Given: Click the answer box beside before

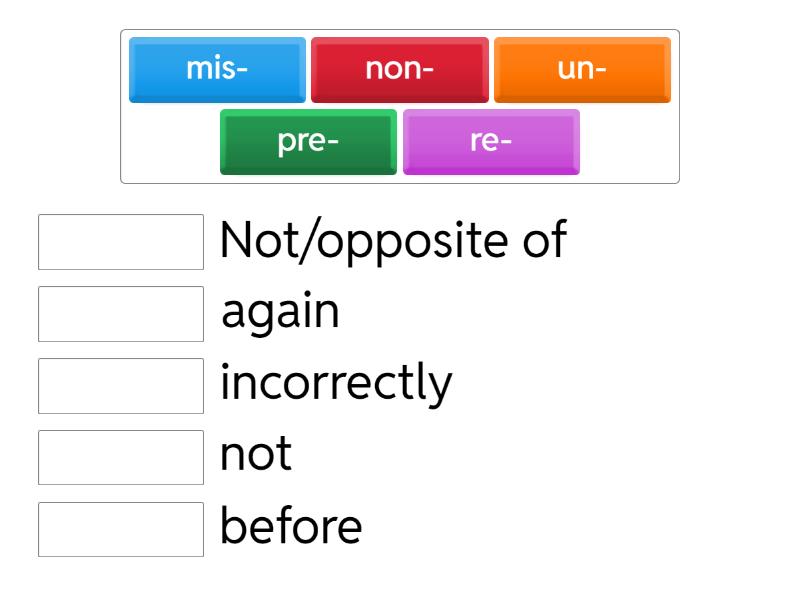Looking at the screenshot, I should pyautogui.click(x=120, y=526).
